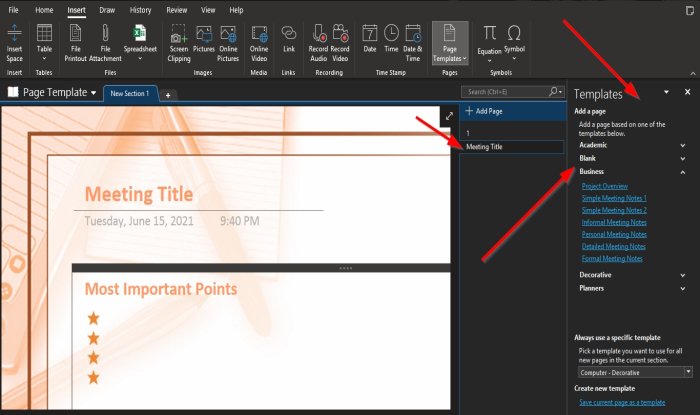Screen dimensions: 700x415
Task: Expand the page to full view
Action: click(449, 116)
